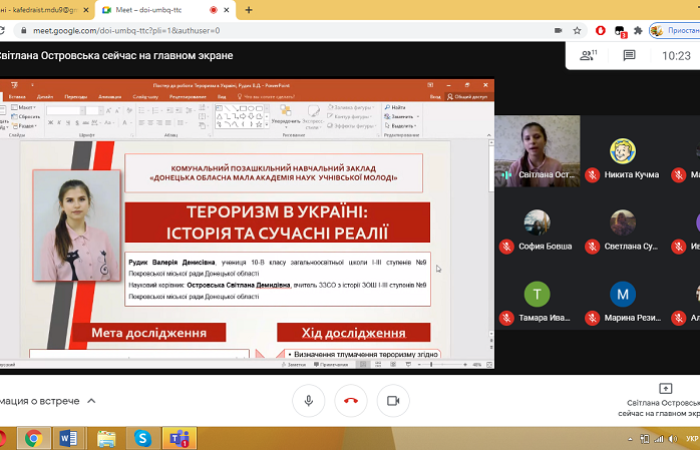Open Skype from the taskbar
700x450 pixels.
click(143, 437)
